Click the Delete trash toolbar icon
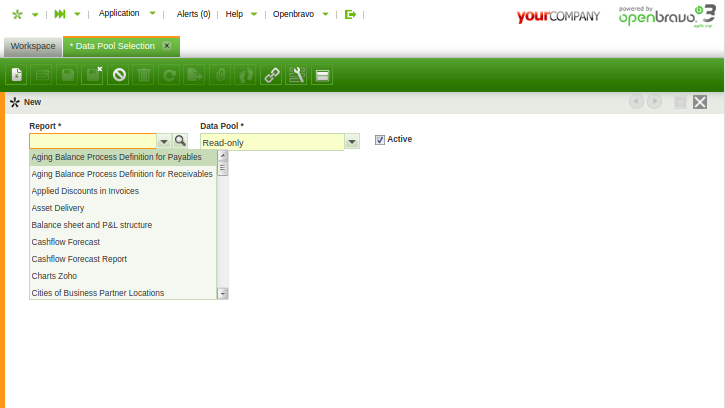The height and width of the screenshot is (408, 725). point(144,75)
